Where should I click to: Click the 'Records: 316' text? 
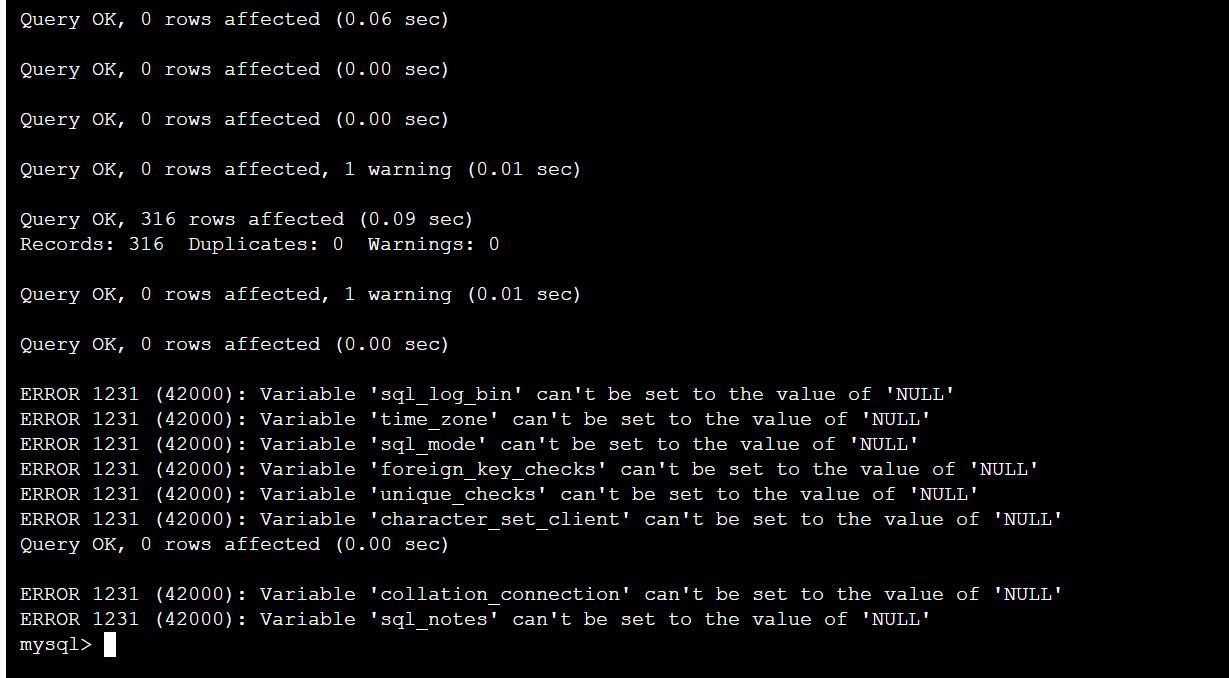click(x=92, y=244)
